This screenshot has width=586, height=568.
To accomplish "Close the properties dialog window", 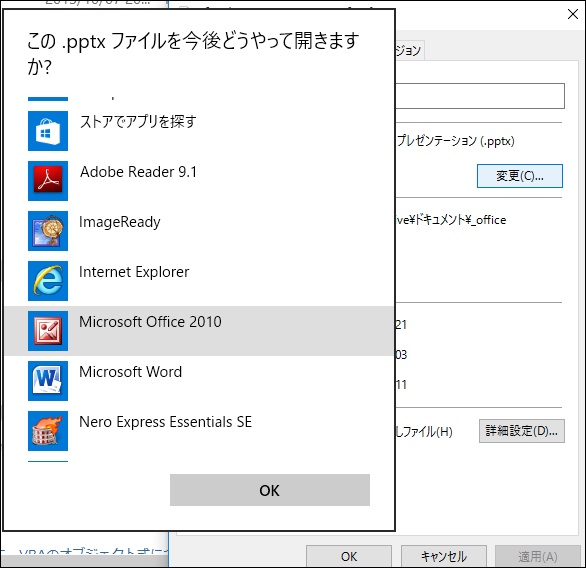I will (573, 15).
